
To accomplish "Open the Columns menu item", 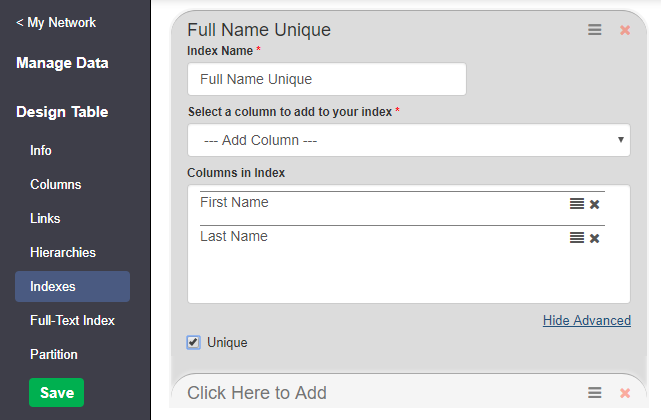I will 56,184.
